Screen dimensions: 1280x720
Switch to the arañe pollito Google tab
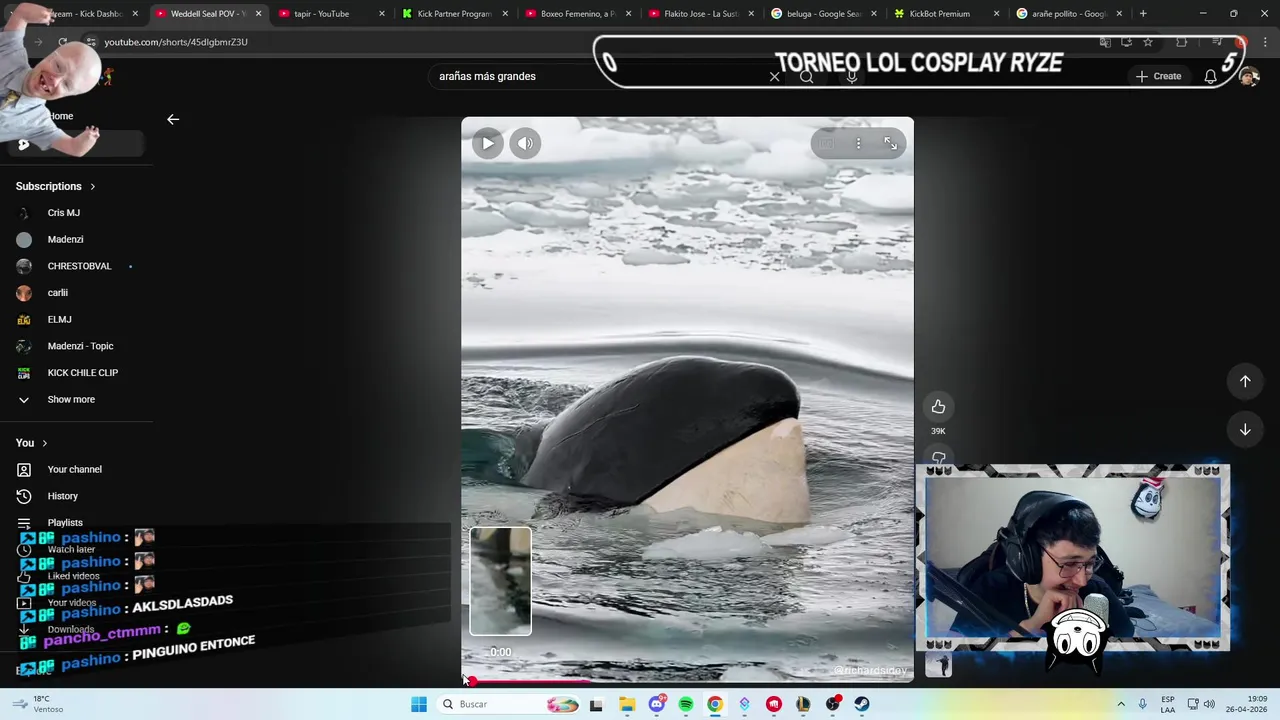point(1068,14)
